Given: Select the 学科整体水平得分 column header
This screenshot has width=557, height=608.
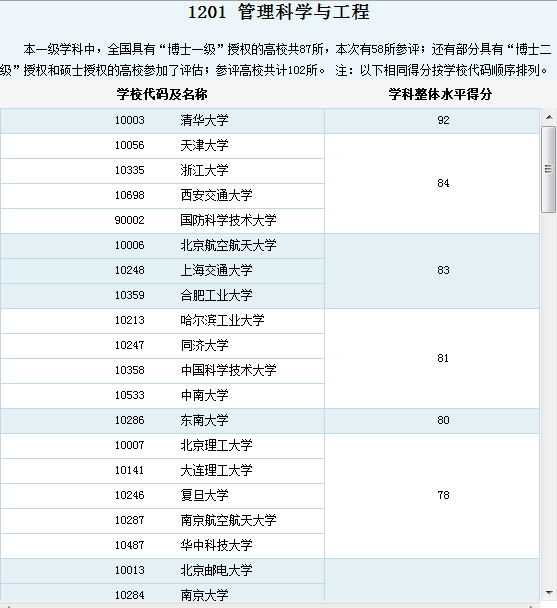Looking at the screenshot, I should click(440, 94).
